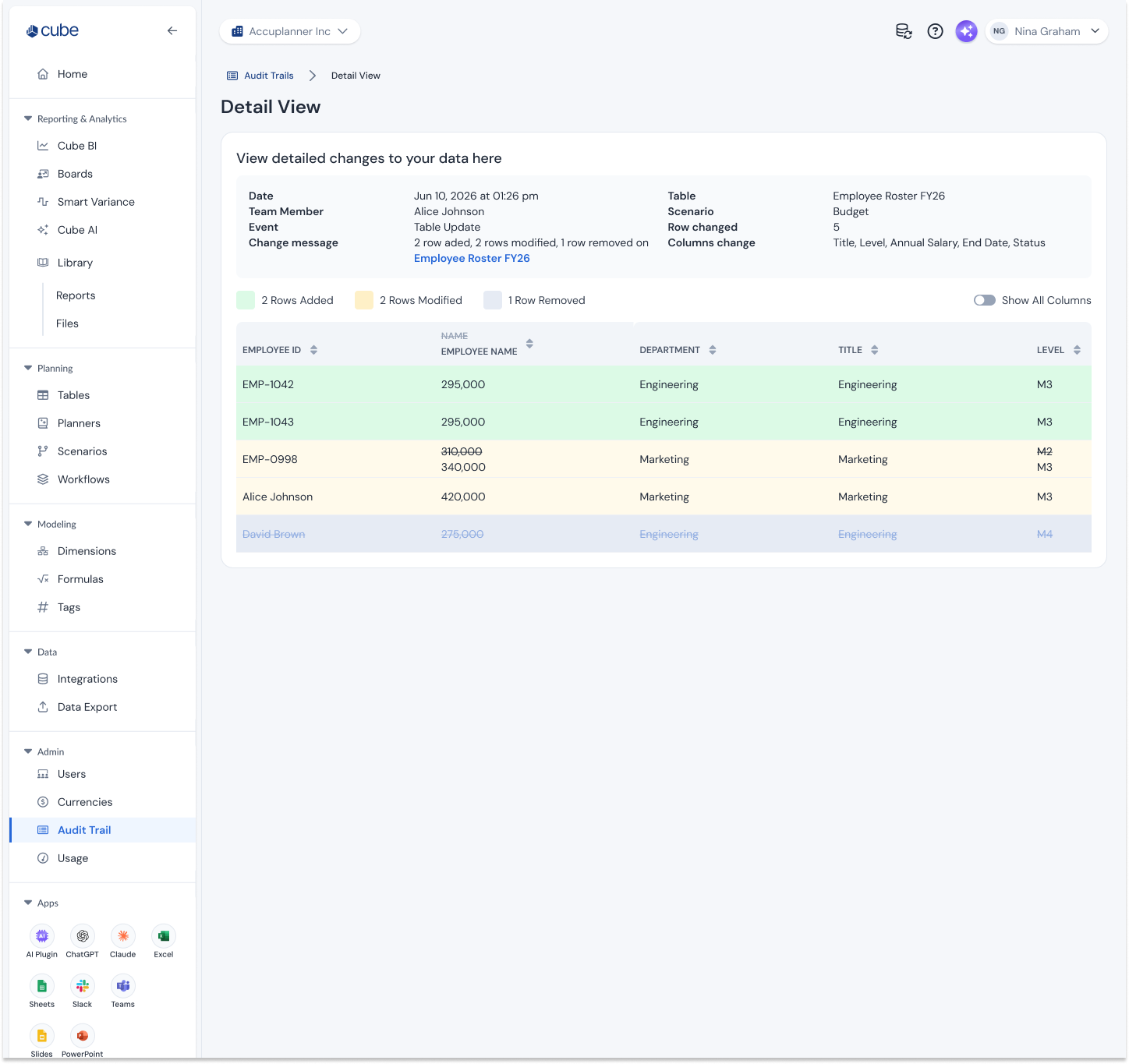Open Tags in sidebar
The height and width of the screenshot is (1064, 1129).
click(x=102, y=607)
